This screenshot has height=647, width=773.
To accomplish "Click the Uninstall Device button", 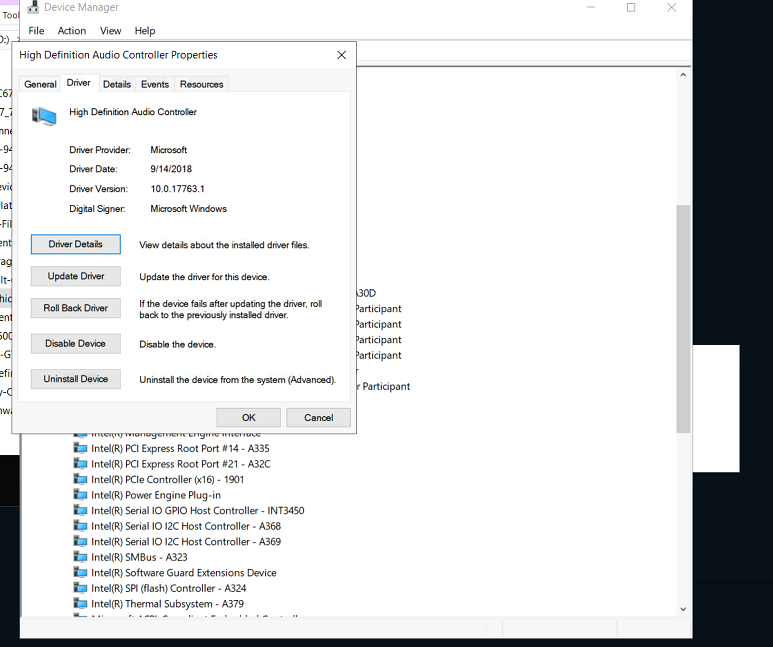I will tap(75, 379).
